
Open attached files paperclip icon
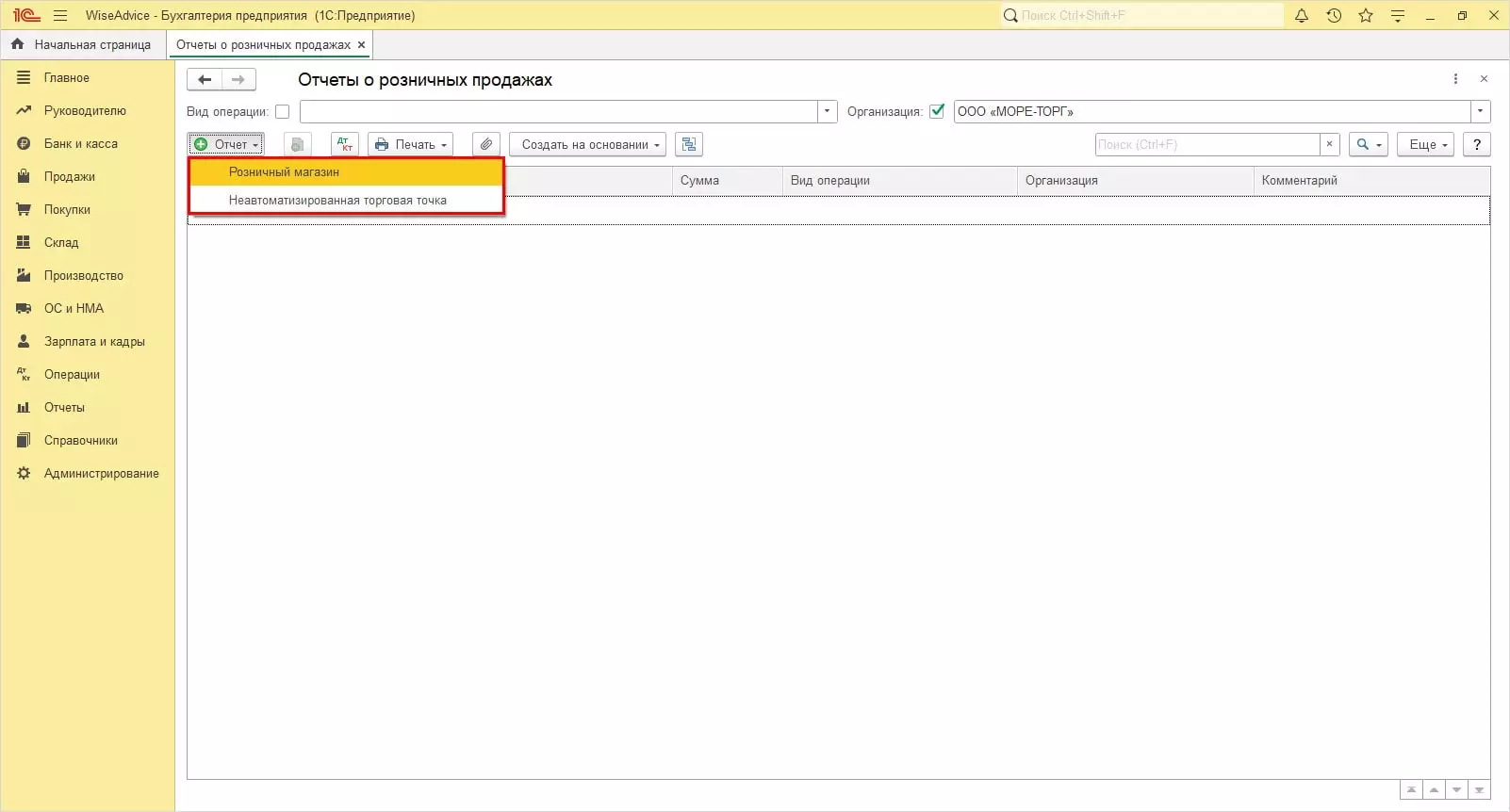[x=485, y=144]
